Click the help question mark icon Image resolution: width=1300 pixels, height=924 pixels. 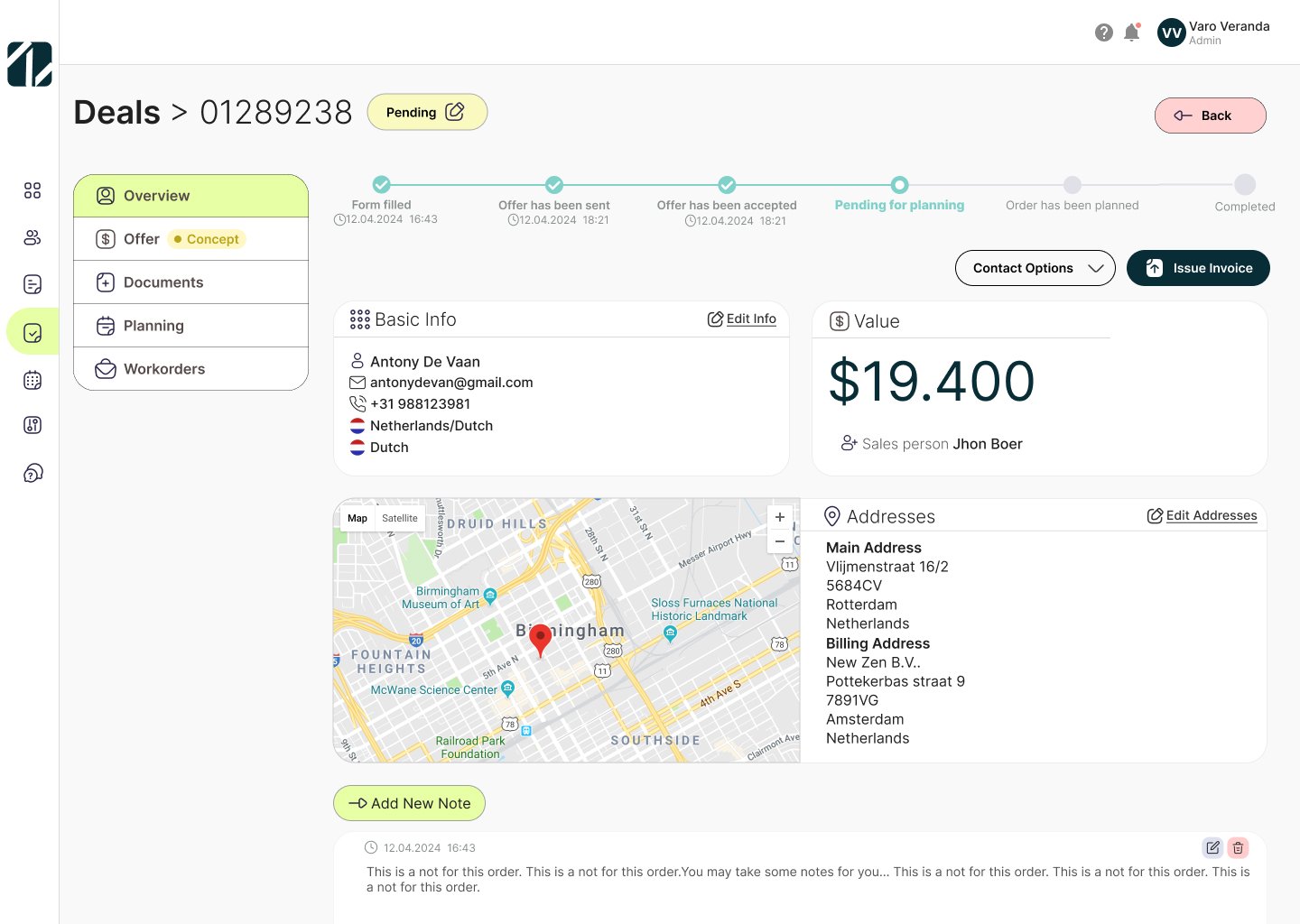pos(1103,32)
